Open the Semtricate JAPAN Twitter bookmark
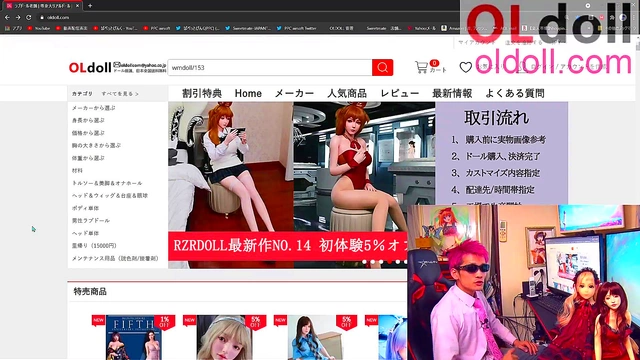Image resolution: width=640 pixels, height=360 pixels. (x=247, y=28)
